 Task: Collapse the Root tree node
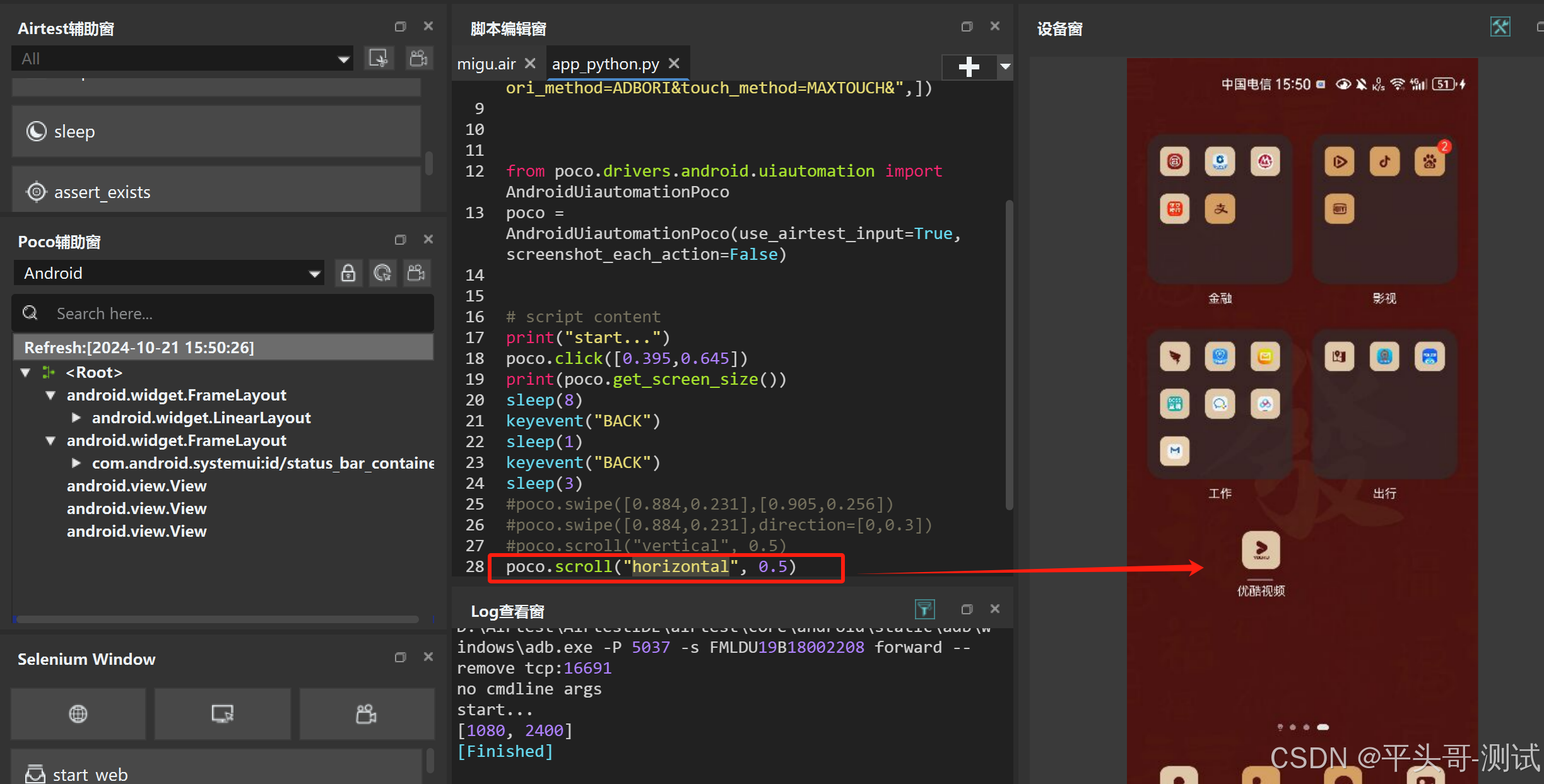pyautogui.click(x=26, y=372)
